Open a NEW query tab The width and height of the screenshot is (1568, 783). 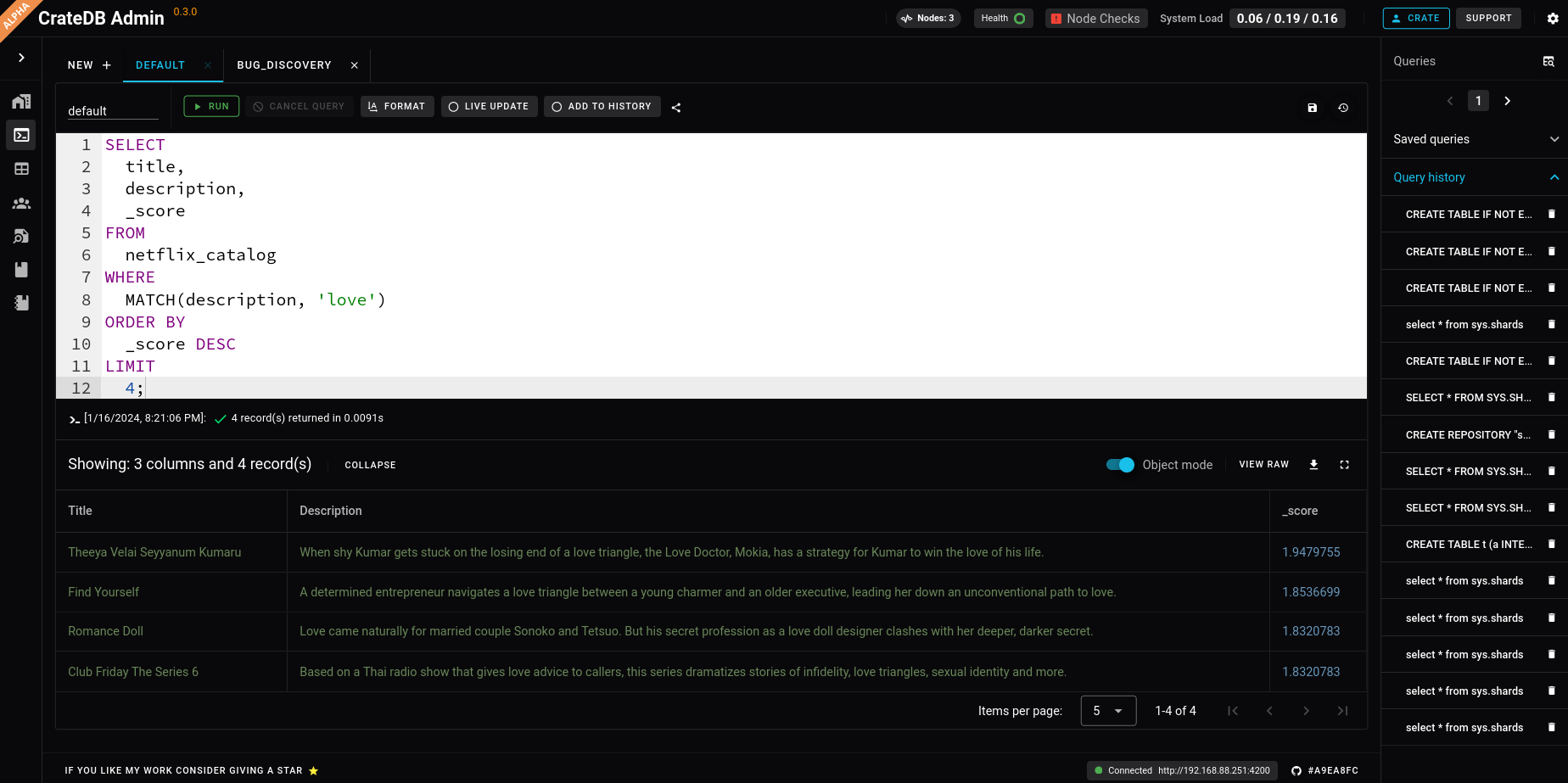pos(89,65)
